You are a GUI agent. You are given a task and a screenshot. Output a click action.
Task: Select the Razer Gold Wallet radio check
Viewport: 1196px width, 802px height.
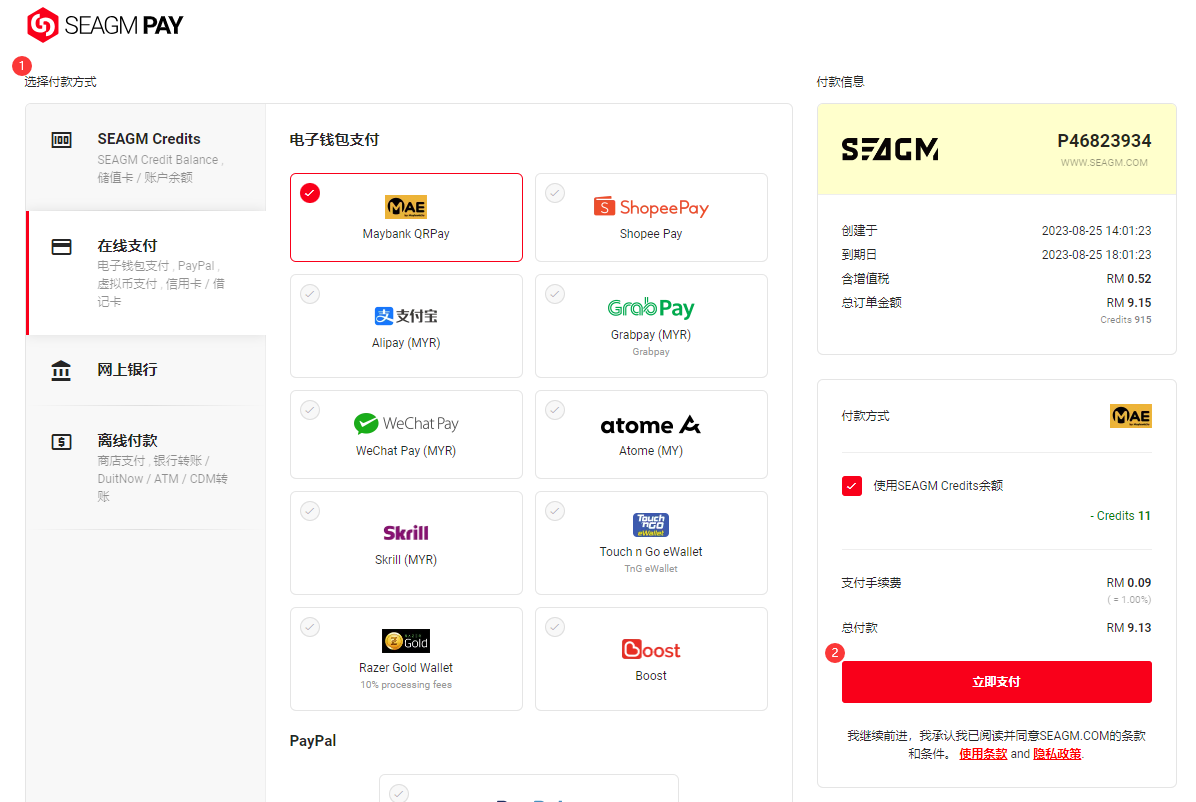[310, 626]
